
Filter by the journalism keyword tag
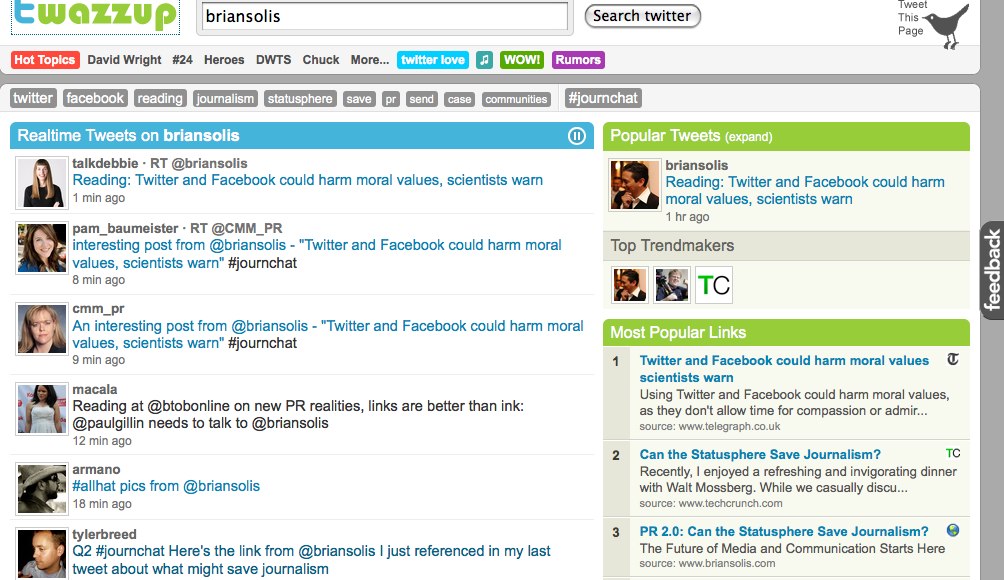coord(225,99)
